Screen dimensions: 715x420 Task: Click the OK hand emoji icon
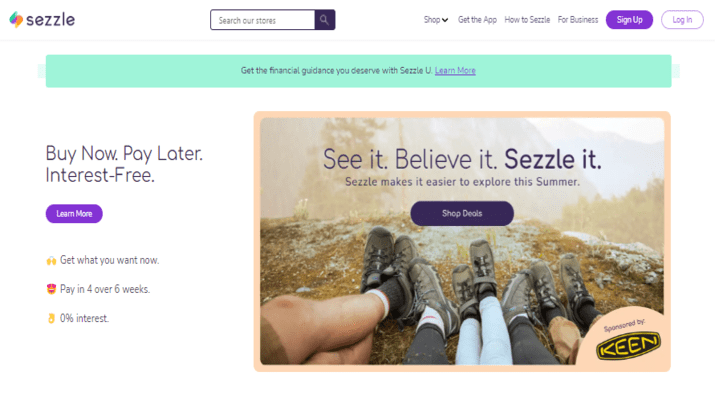(51, 318)
